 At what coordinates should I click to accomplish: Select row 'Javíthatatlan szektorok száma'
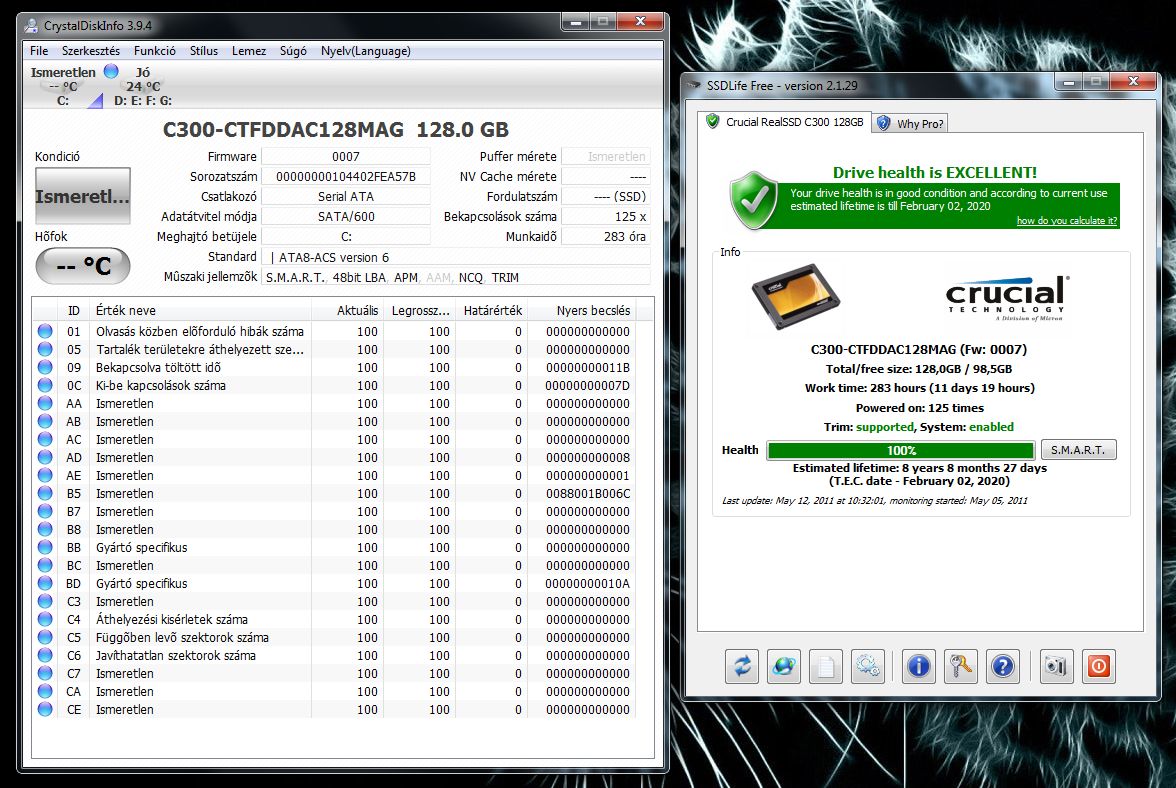[x=334, y=655]
